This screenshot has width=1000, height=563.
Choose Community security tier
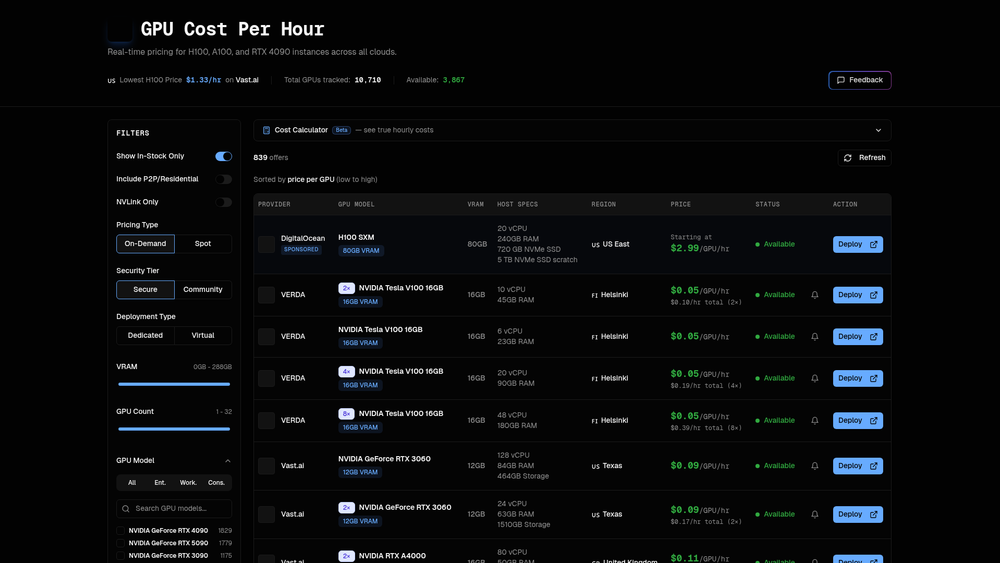(x=203, y=289)
